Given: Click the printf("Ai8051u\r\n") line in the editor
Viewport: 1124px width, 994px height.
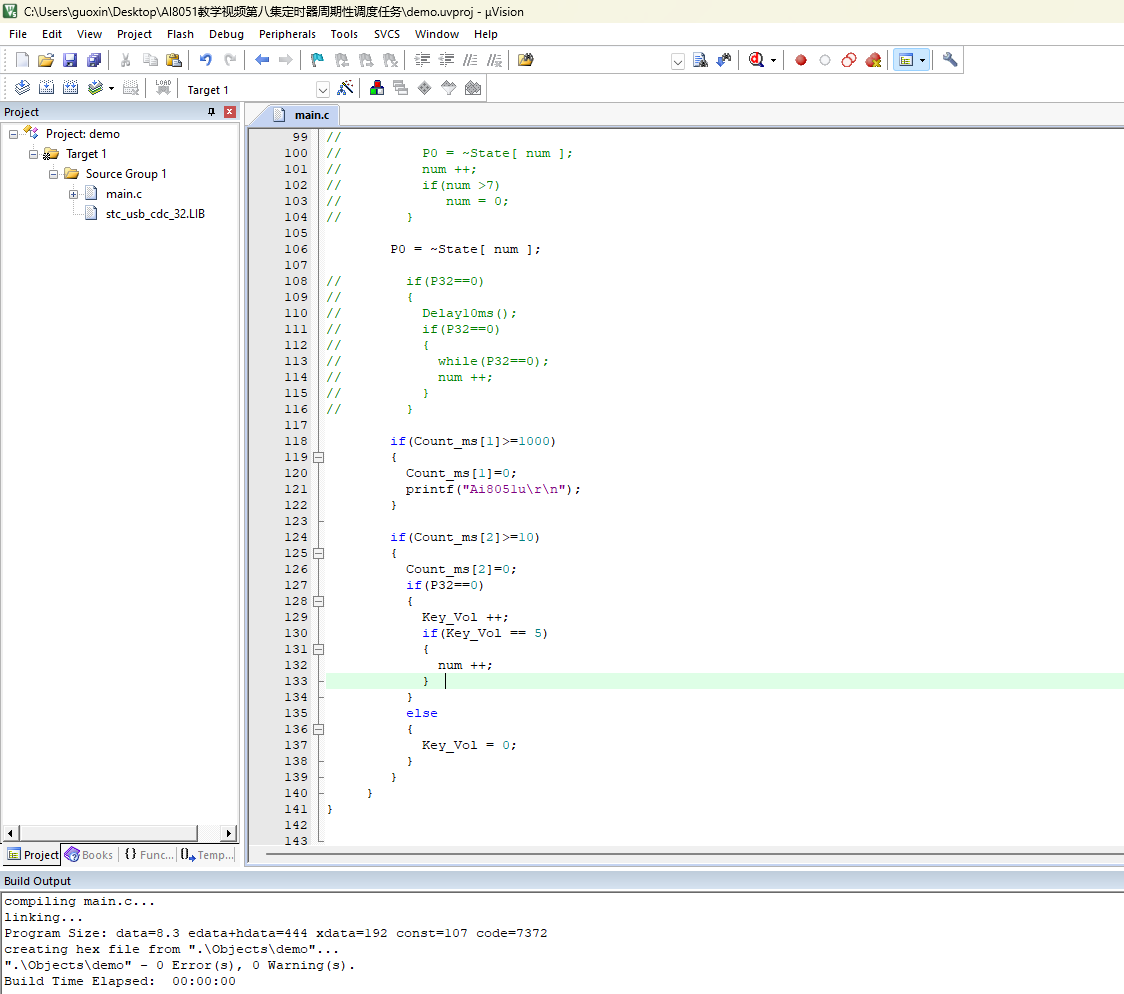Looking at the screenshot, I should 492,489.
